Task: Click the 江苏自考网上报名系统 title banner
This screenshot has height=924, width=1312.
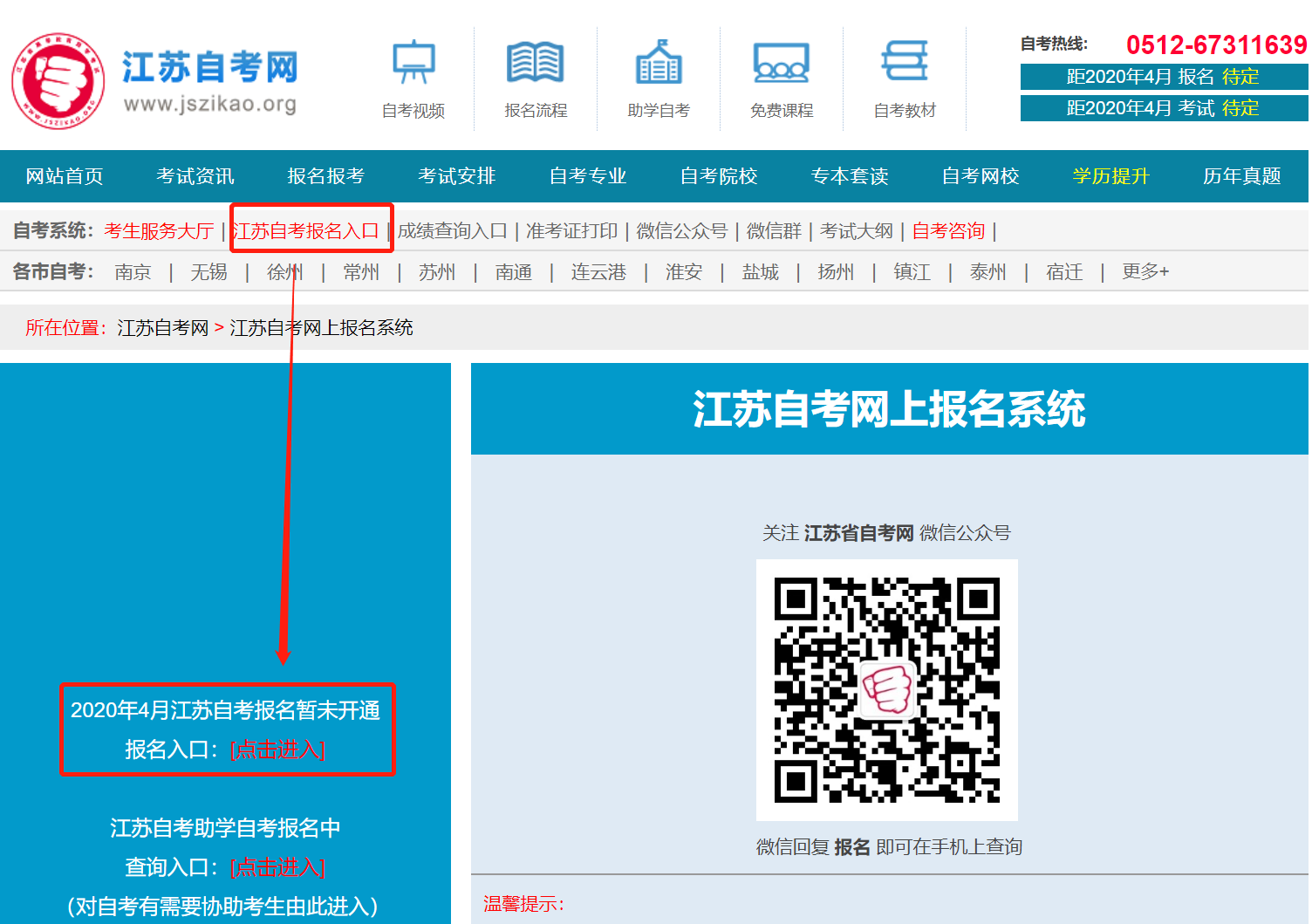Action: coord(890,409)
